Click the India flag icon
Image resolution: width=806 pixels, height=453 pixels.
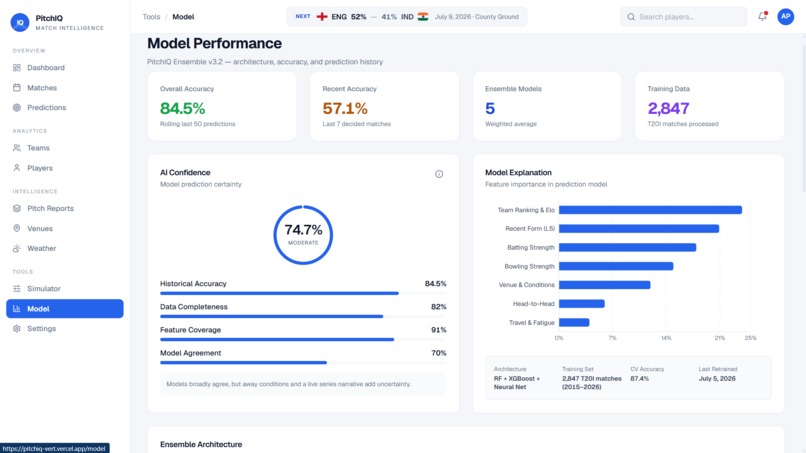(x=423, y=16)
